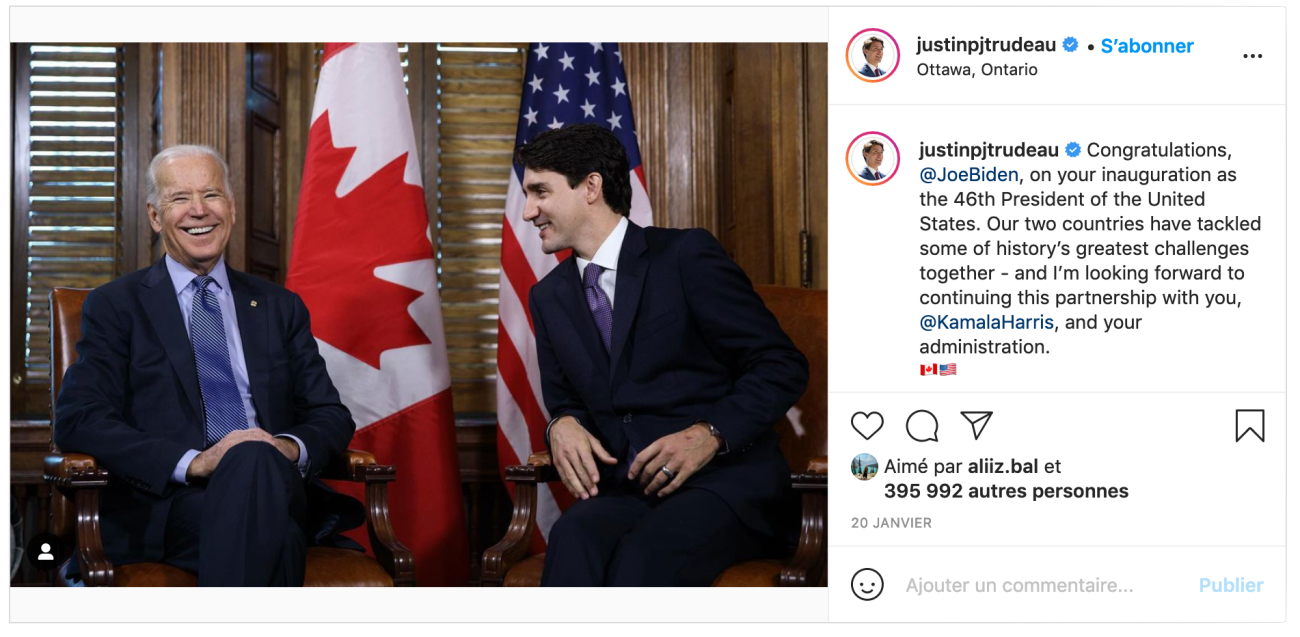Show the 395 992 autres personnes likes list
This screenshot has width=1300, height=637.
coord(1006,491)
